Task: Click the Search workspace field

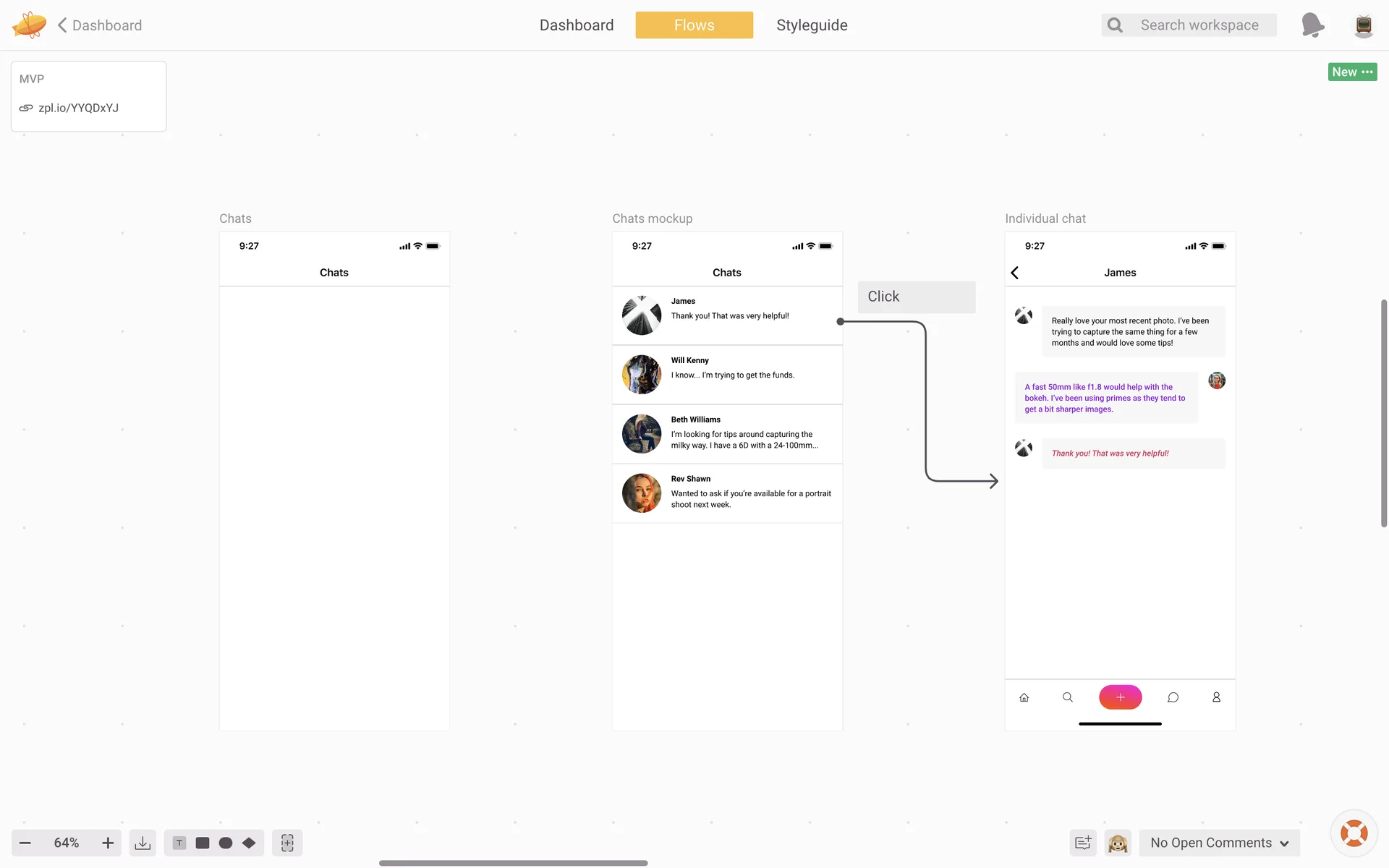Action: point(1199,25)
